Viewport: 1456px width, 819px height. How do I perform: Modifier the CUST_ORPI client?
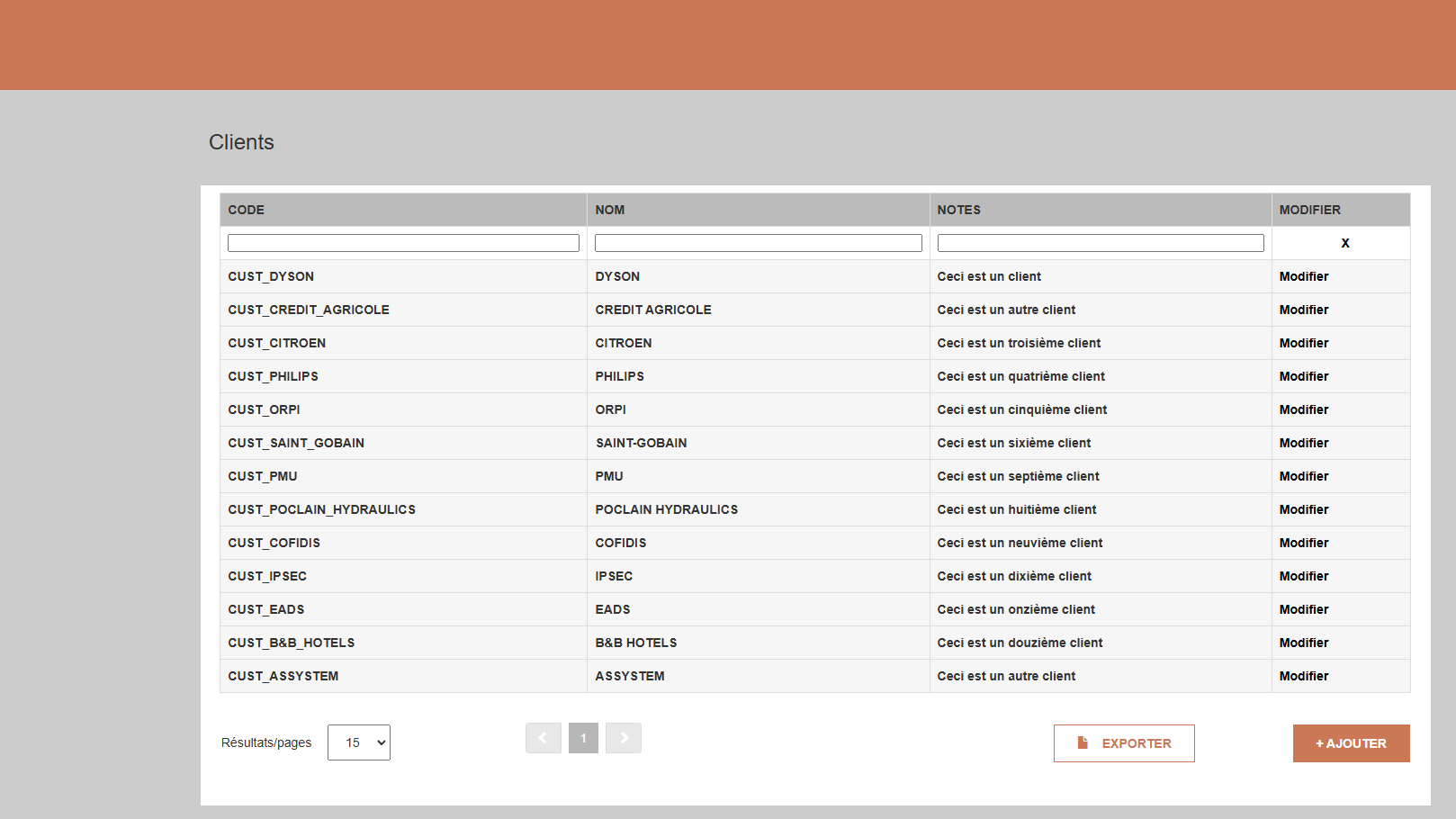pyautogui.click(x=1304, y=409)
